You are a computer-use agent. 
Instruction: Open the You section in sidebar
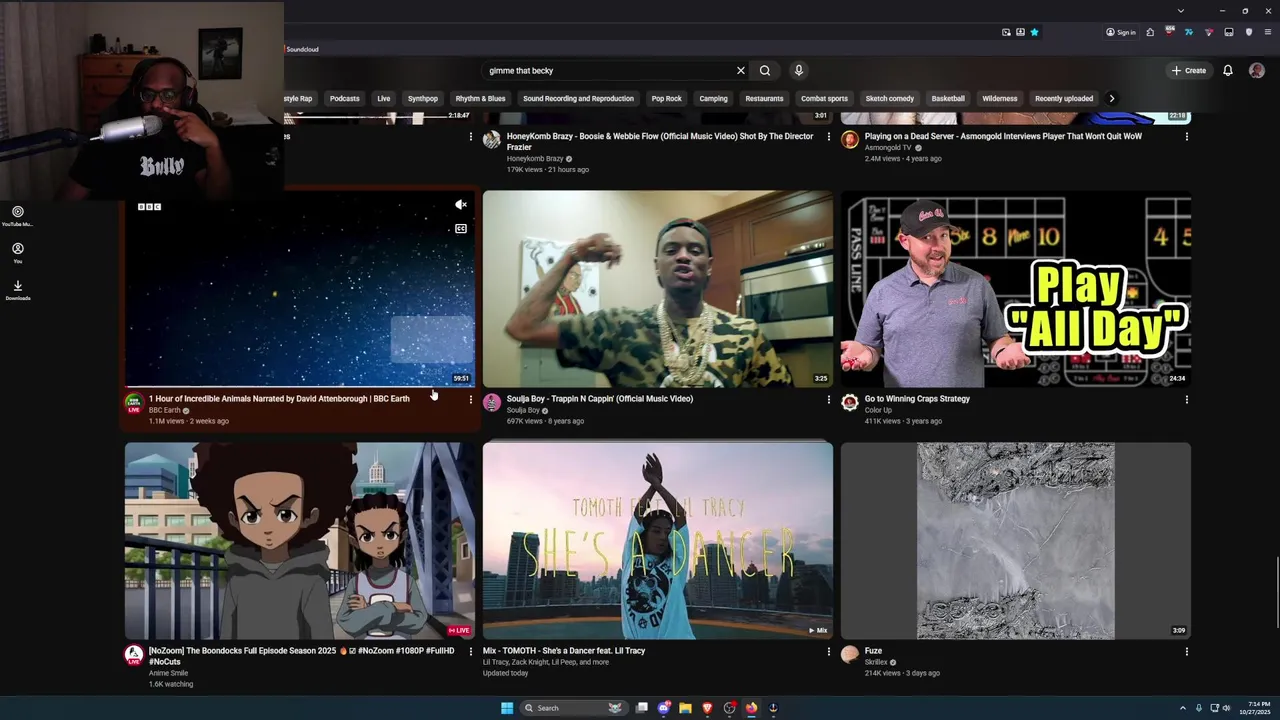(18, 253)
